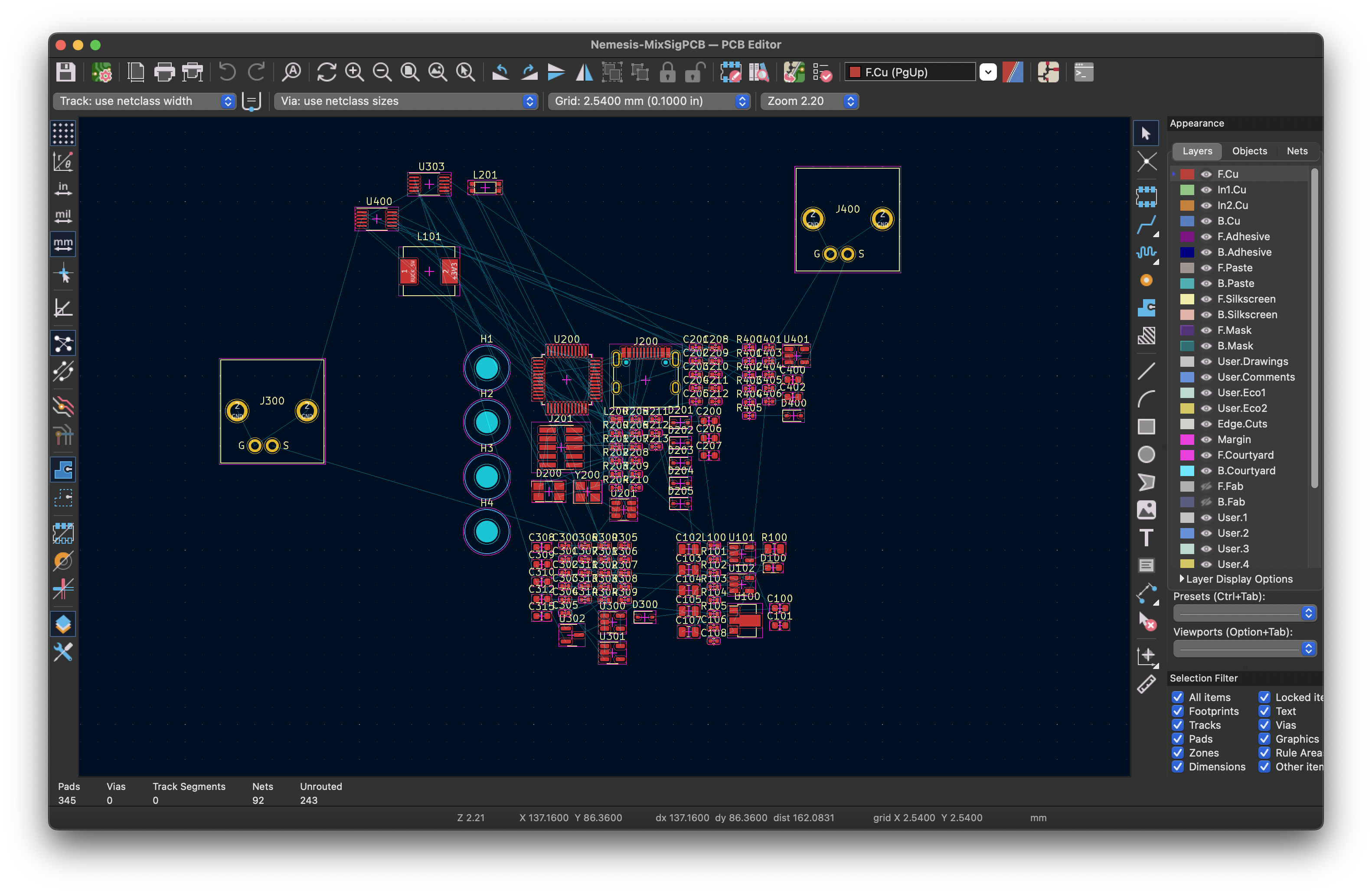Screen dimensions: 1372x894
Task: Uncheck the Footprints selection filter
Action: tap(1178, 711)
